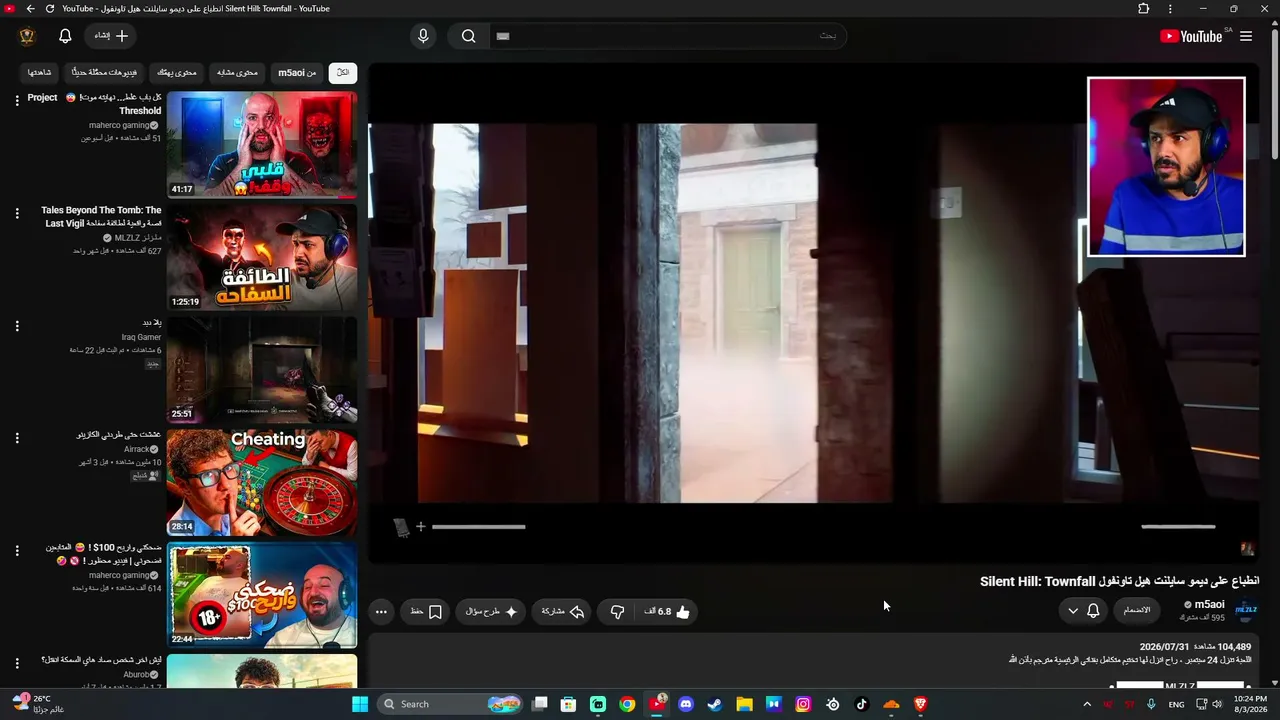The image size is (1280, 720).
Task: Open options for the Airrack video
Action: [16, 438]
